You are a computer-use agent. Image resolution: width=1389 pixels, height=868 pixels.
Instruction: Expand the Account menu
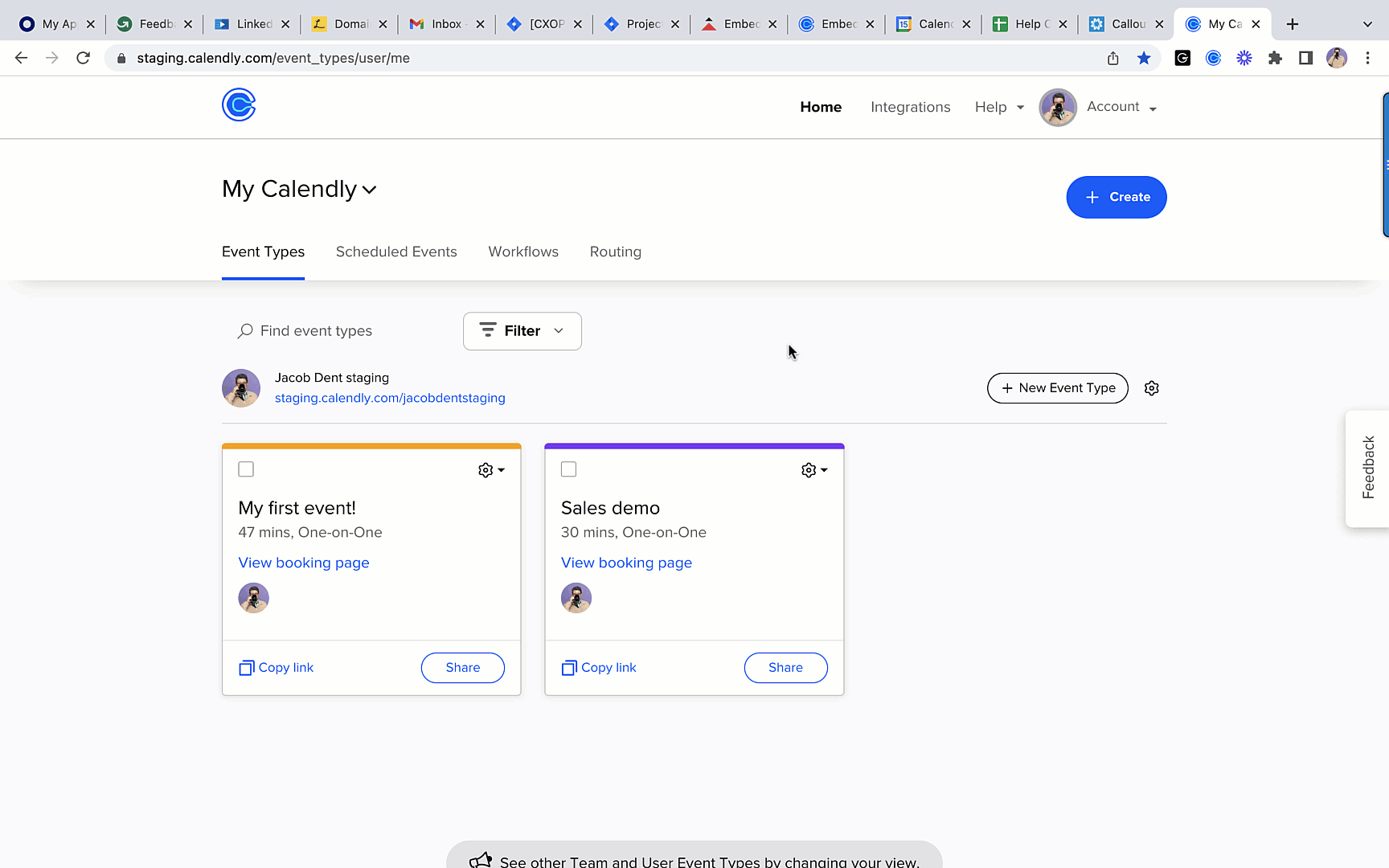tap(1121, 107)
